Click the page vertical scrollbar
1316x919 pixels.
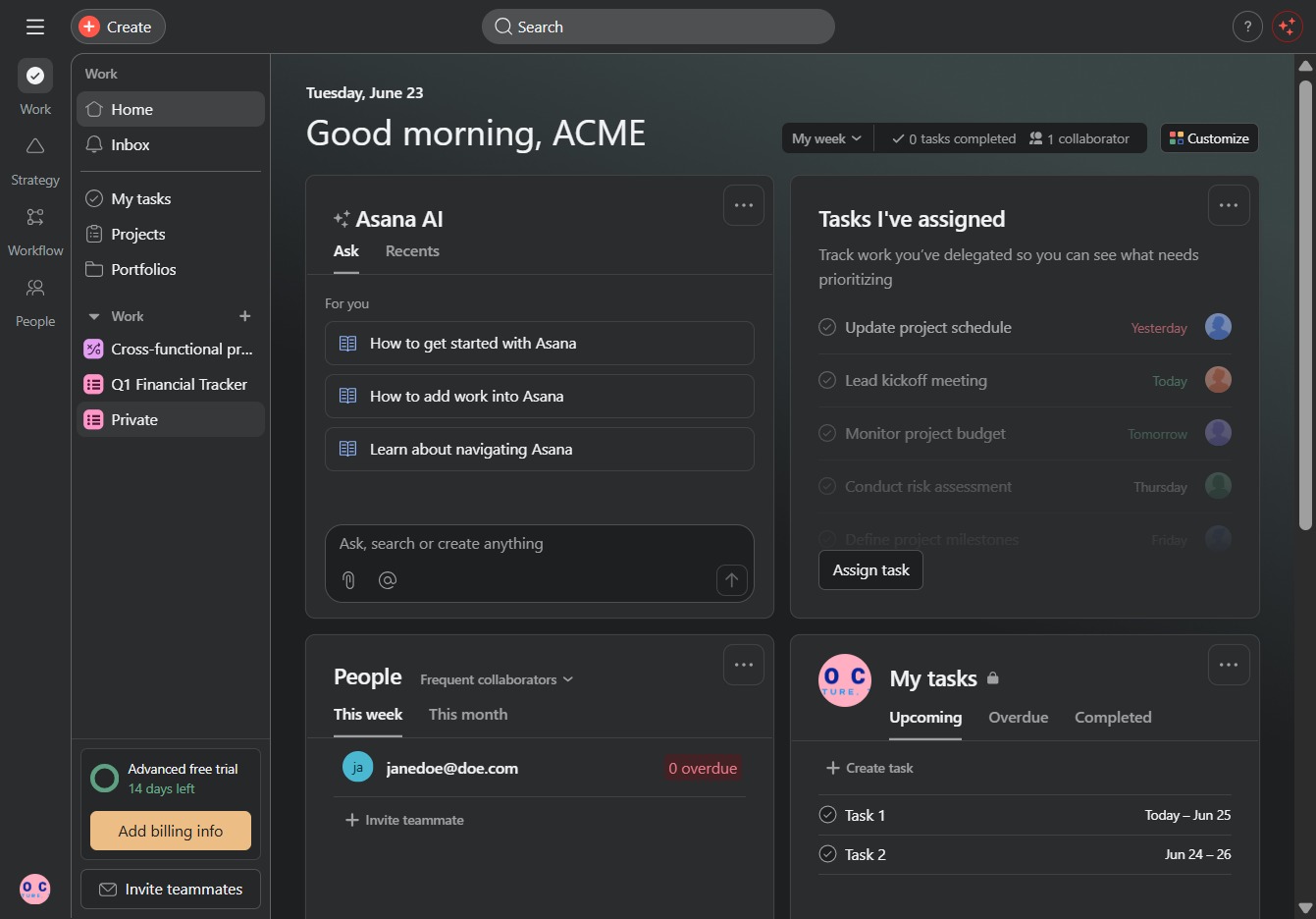coord(1305,304)
